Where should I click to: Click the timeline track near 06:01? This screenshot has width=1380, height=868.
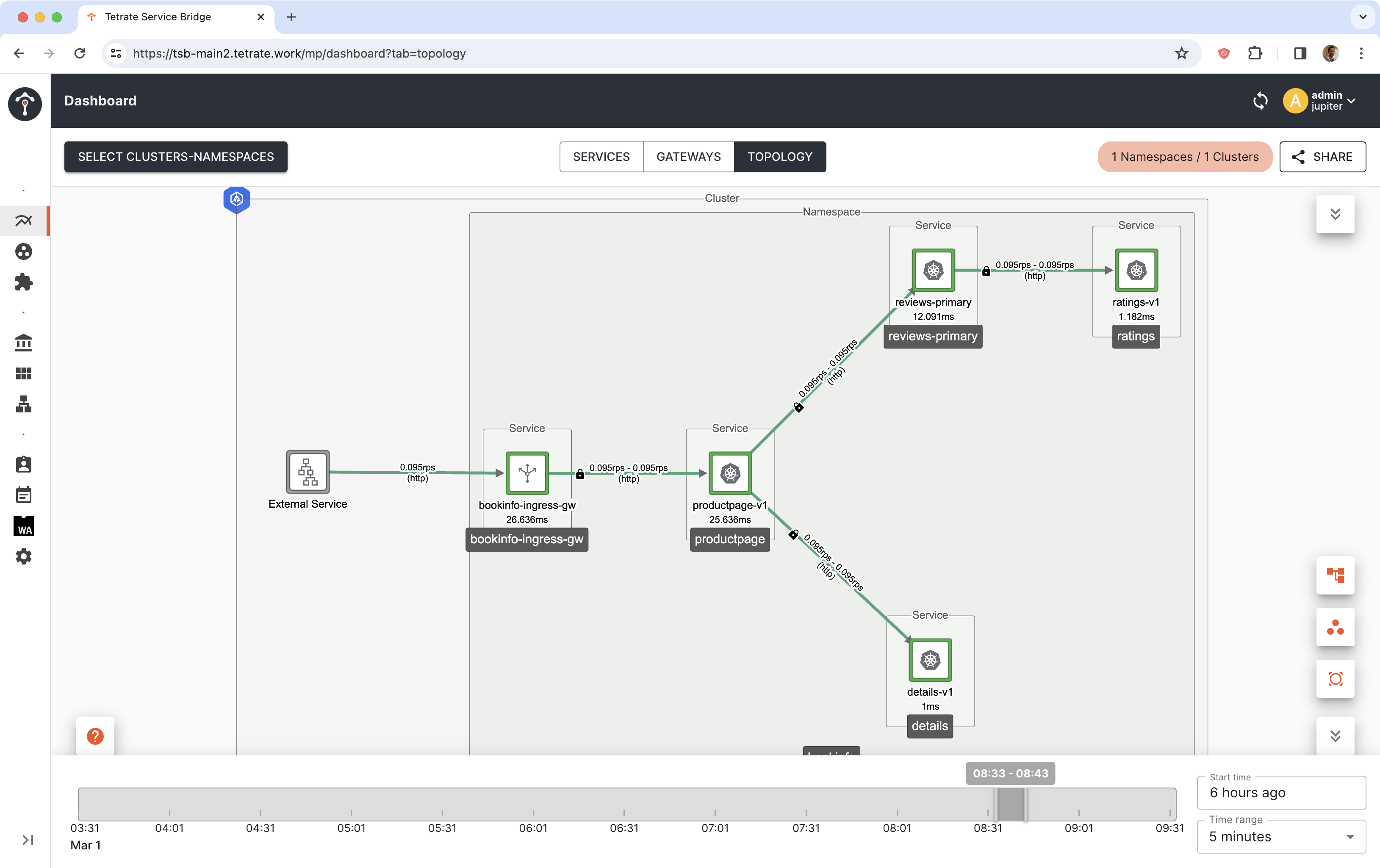(x=533, y=804)
